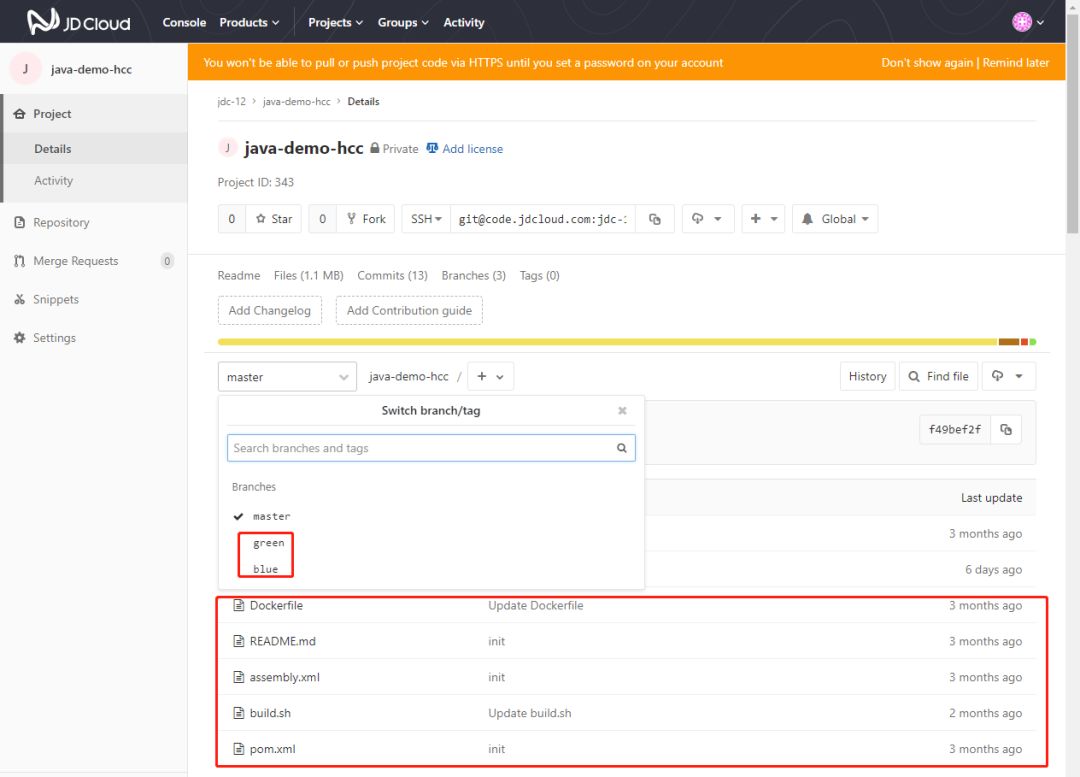Click the page vertical scrollbar

(x=1072, y=124)
